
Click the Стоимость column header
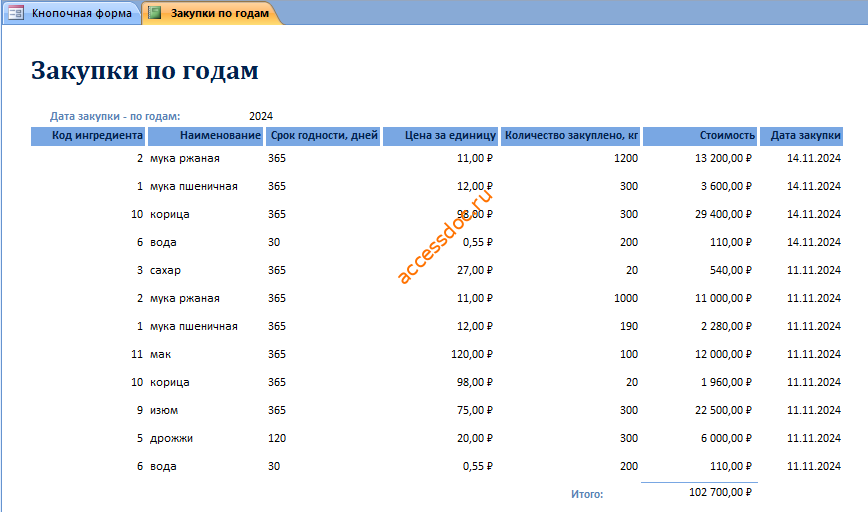[x=700, y=136]
